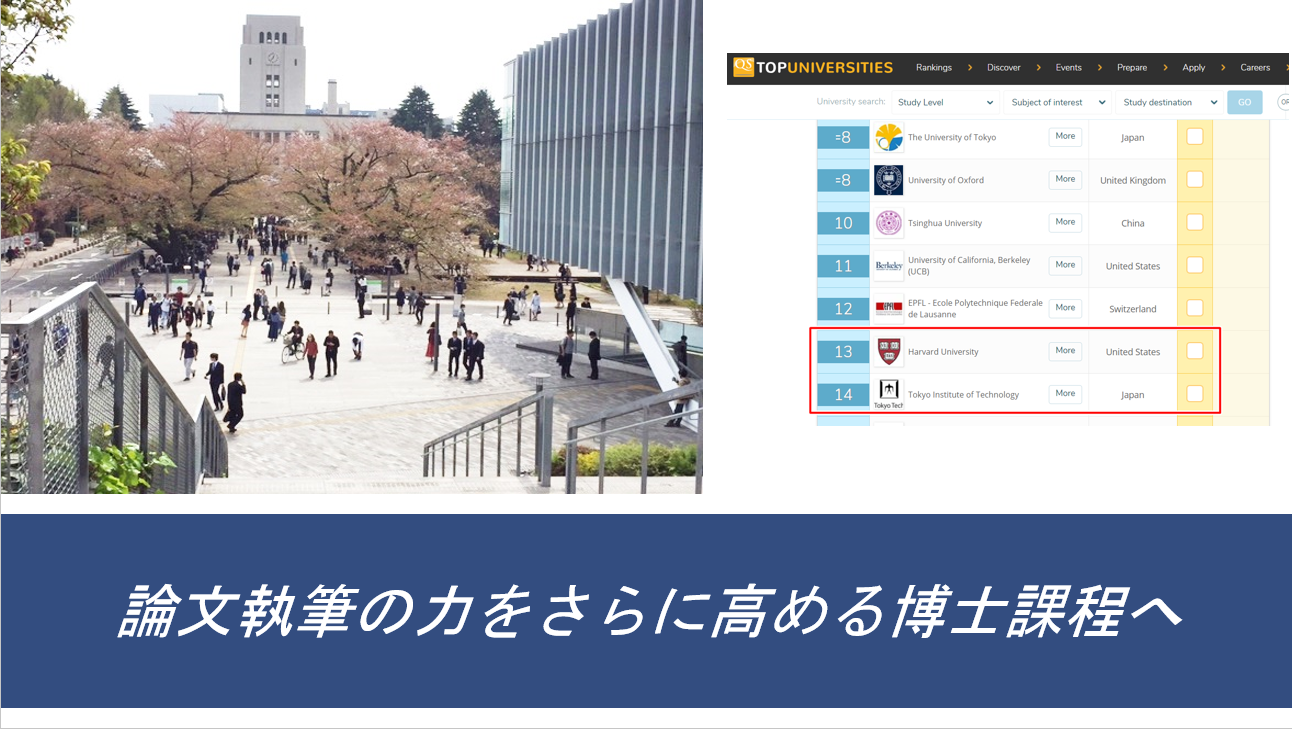The image size is (1292, 729).
Task: Click More for Tokyo Institute of Technology
Action: [x=1065, y=394]
